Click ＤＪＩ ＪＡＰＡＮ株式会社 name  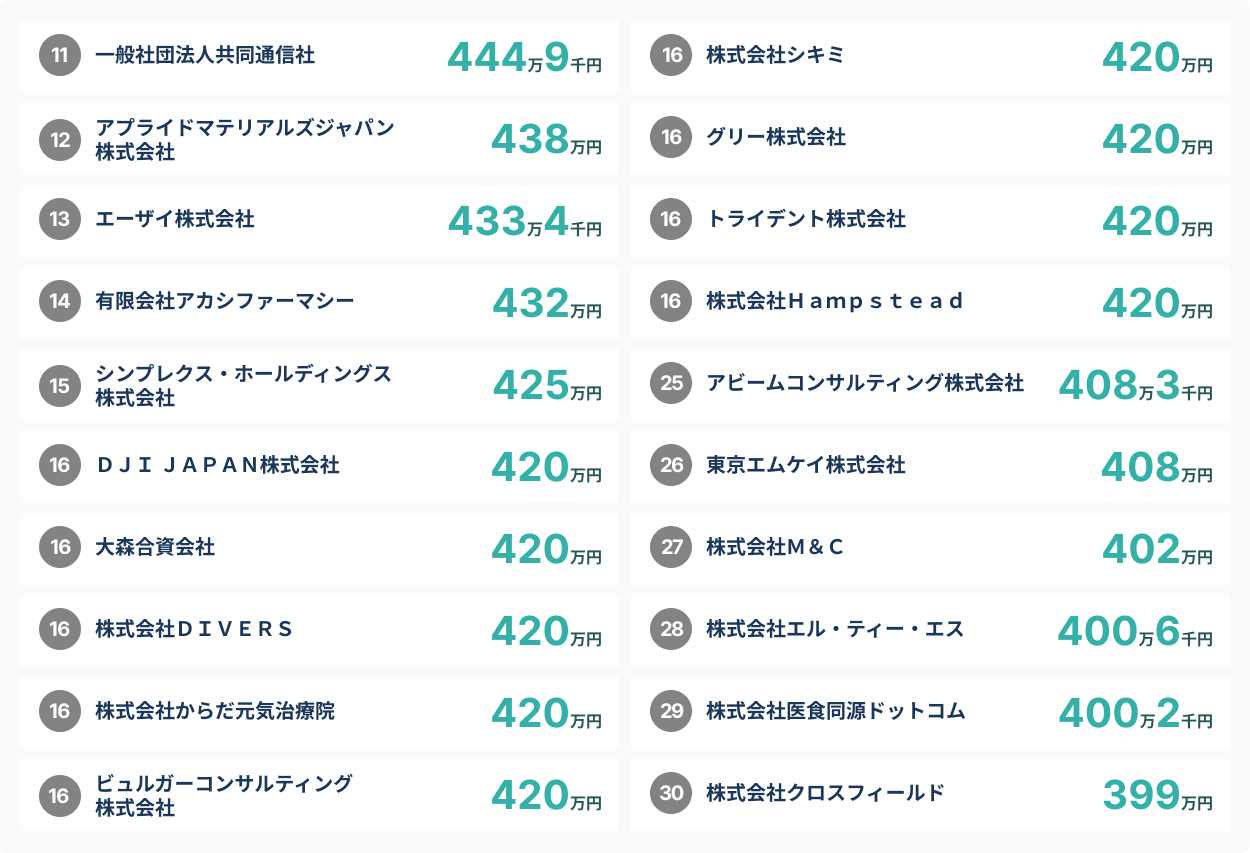pyautogui.click(x=218, y=465)
